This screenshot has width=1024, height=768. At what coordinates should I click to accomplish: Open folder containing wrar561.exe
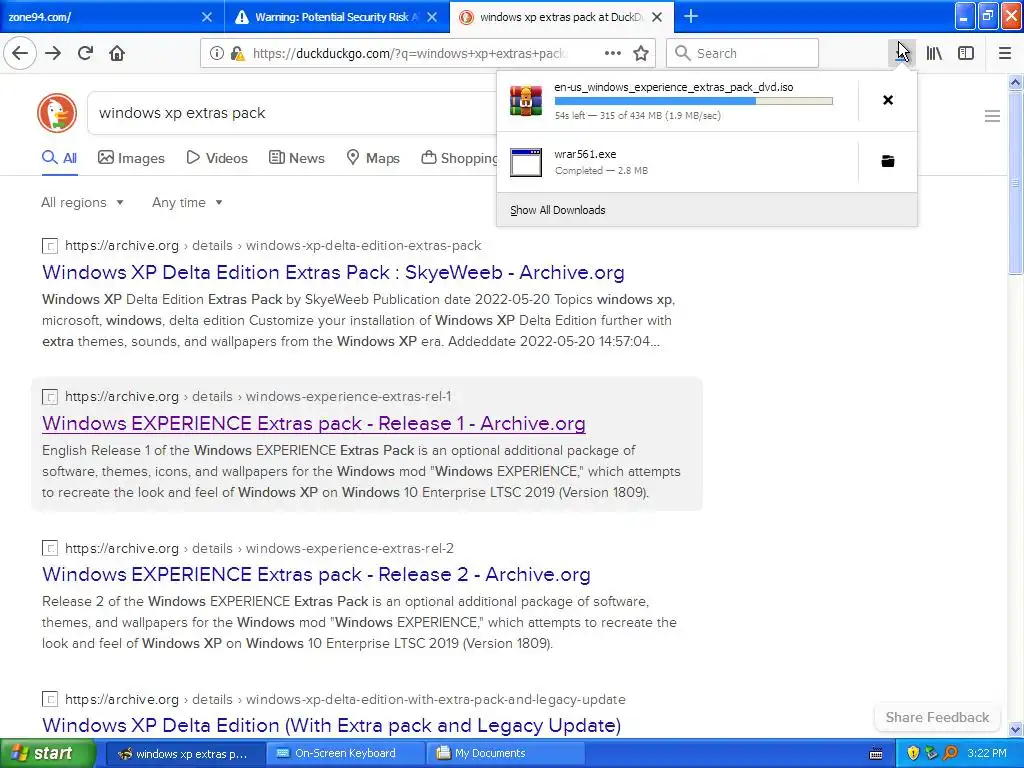pos(888,161)
